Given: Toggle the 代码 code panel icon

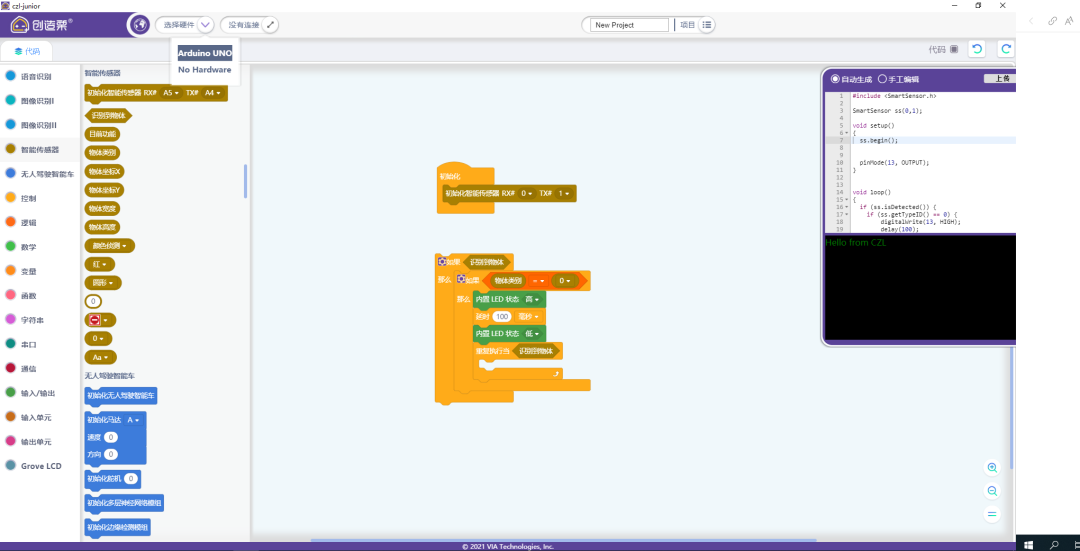Looking at the screenshot, I should [953, 49].
